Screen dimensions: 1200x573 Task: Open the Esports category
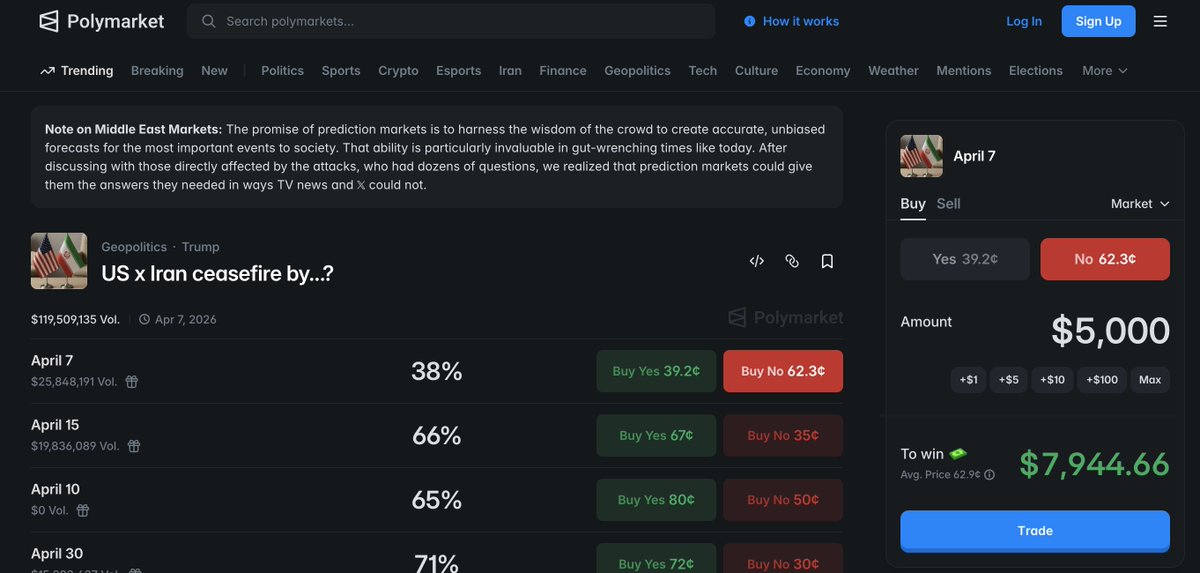pyautogui.click(x=458, y=71)
